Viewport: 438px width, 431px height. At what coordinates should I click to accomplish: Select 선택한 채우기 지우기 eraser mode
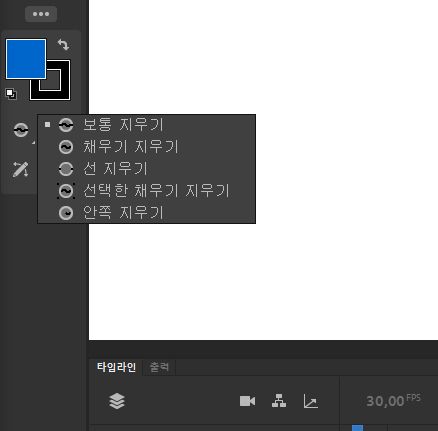click(147, 191)
